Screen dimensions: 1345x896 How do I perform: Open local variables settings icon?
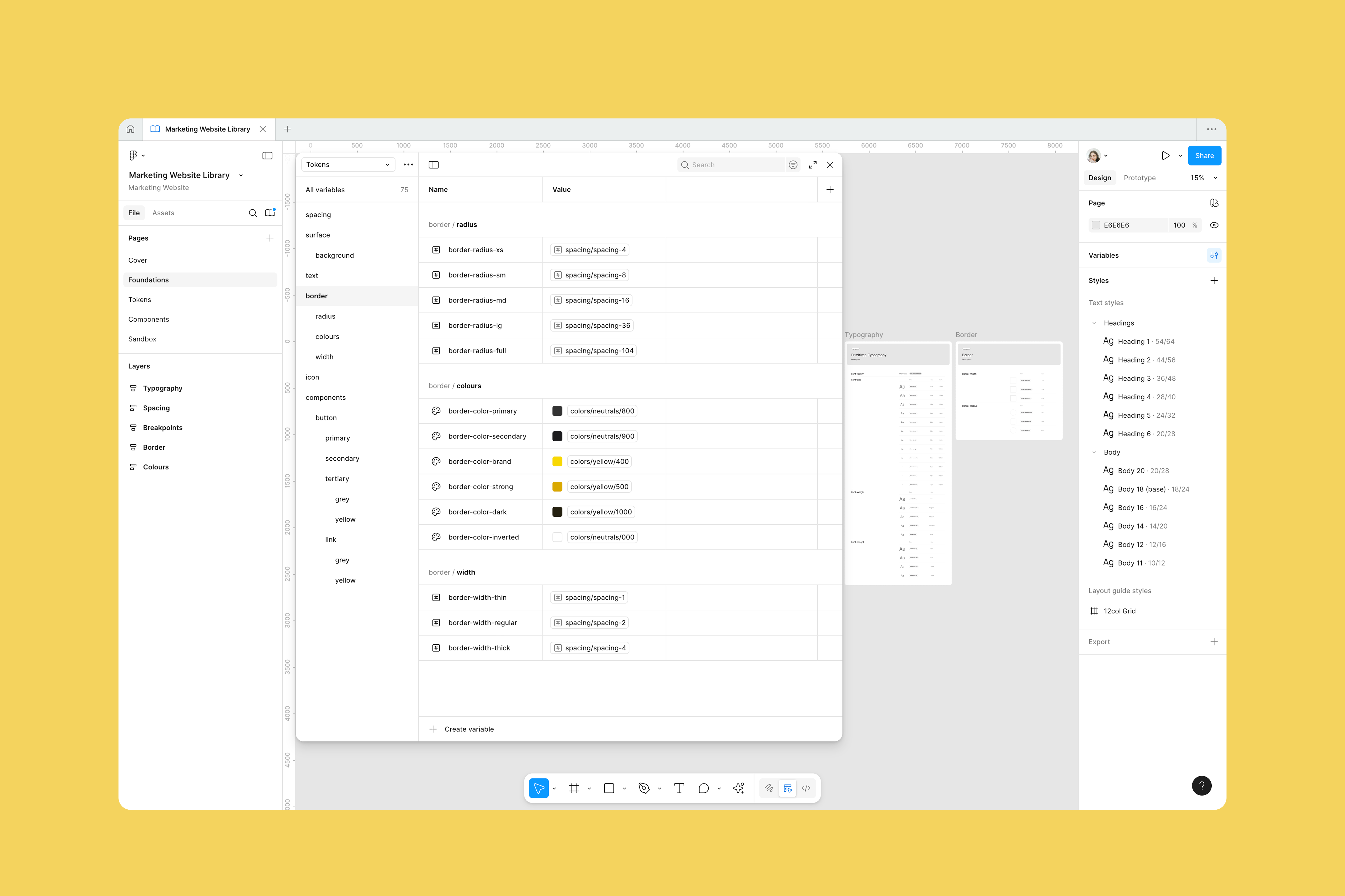pos(1214,255)
